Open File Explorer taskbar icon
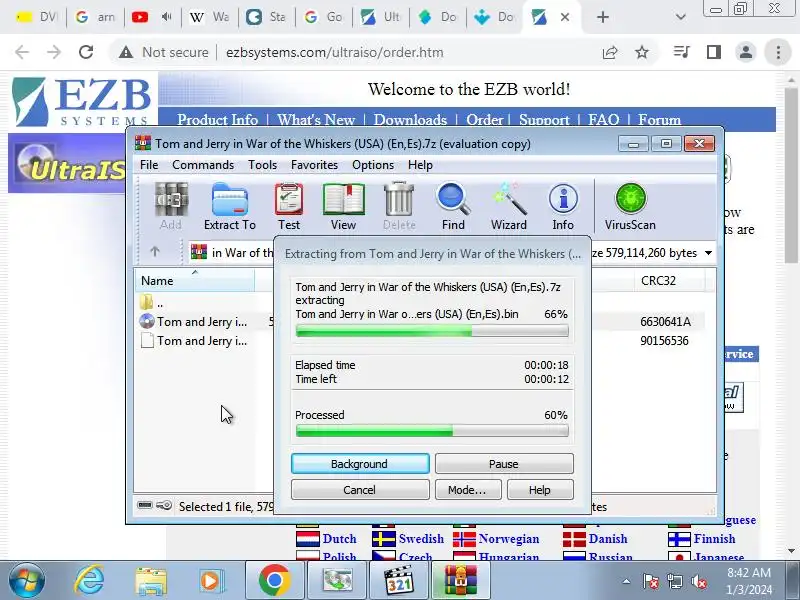The width and height of the screenshot is (800, 600). tap(151, 581)
